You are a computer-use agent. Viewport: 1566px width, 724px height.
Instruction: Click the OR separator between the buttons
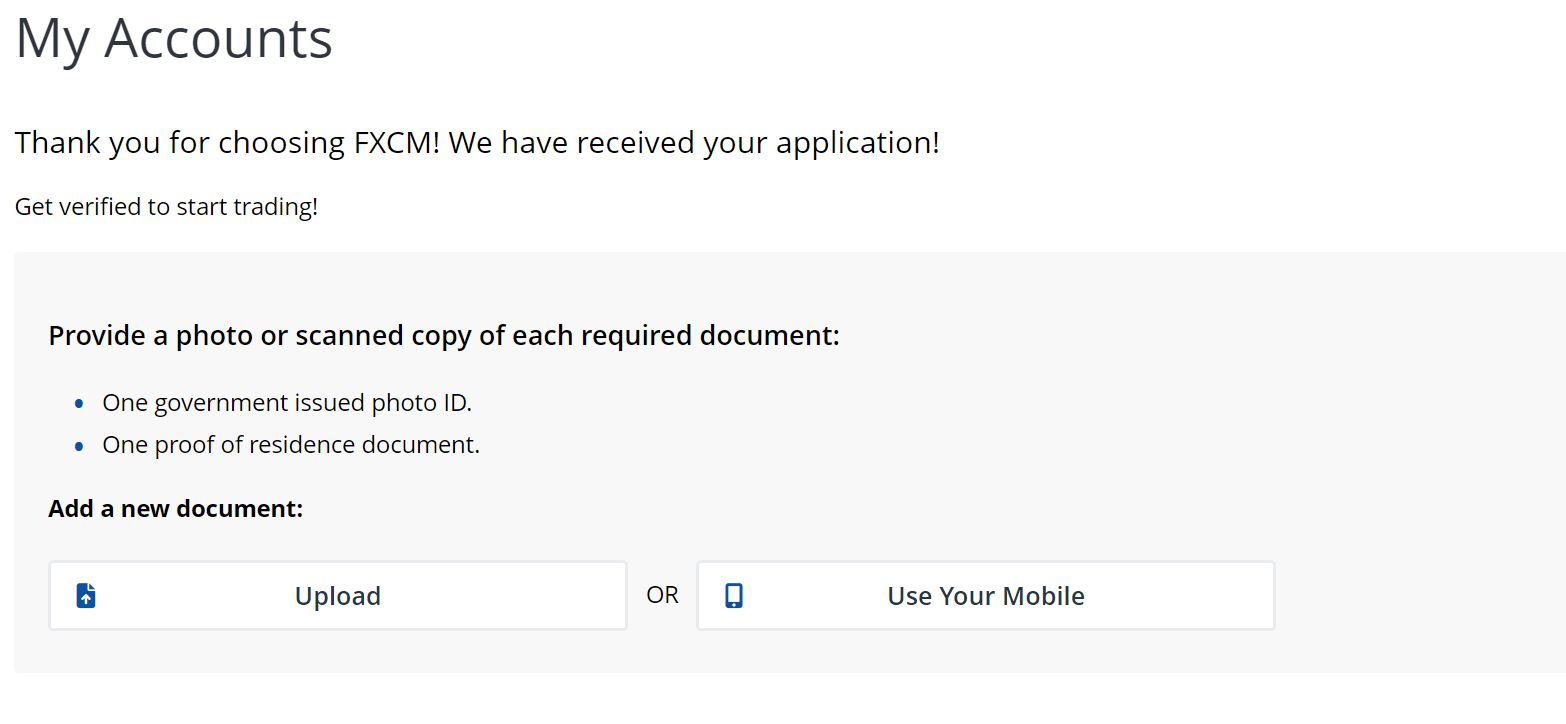click(x=662, y=596)
